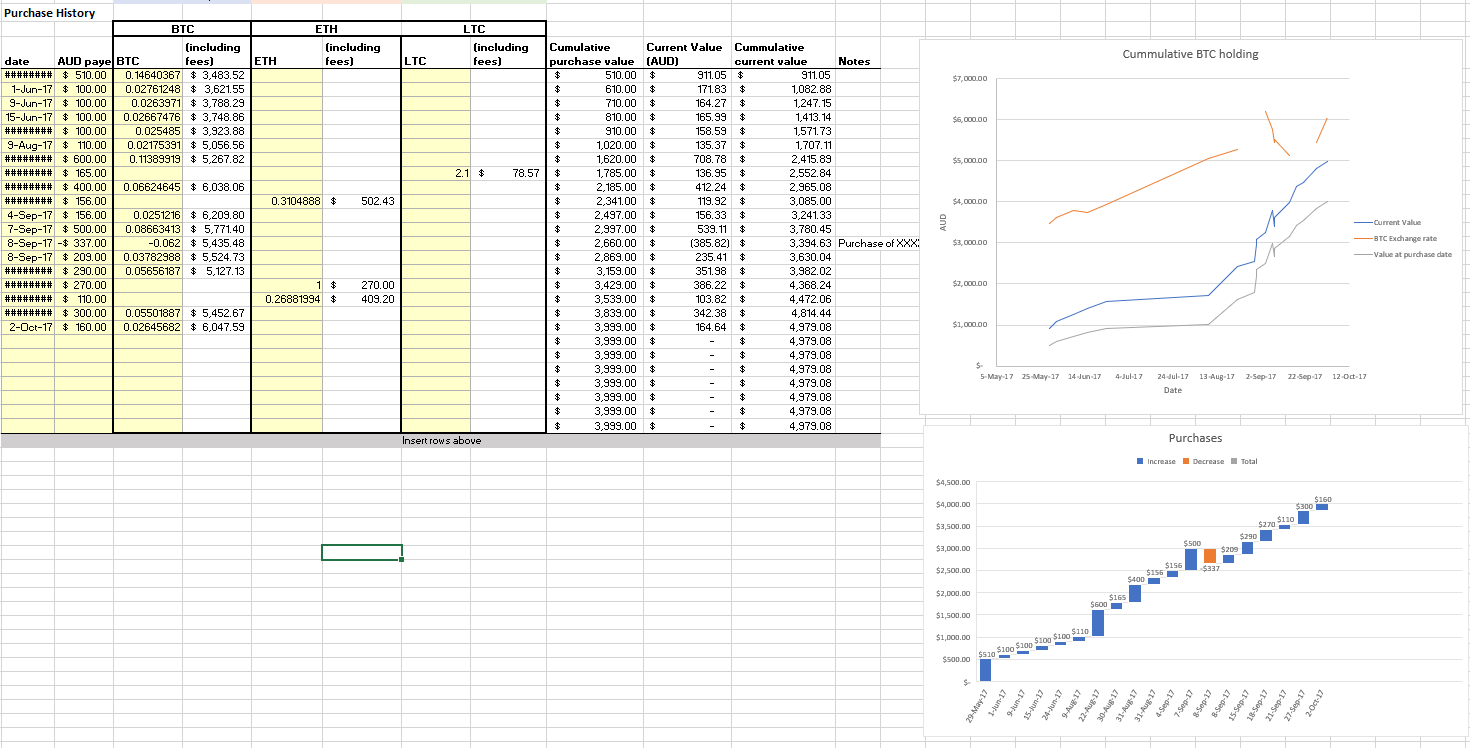Screen dimensions: 1470x748
Task: Click the 'LTC' merged header cell
Action: [x=474, y=29]
